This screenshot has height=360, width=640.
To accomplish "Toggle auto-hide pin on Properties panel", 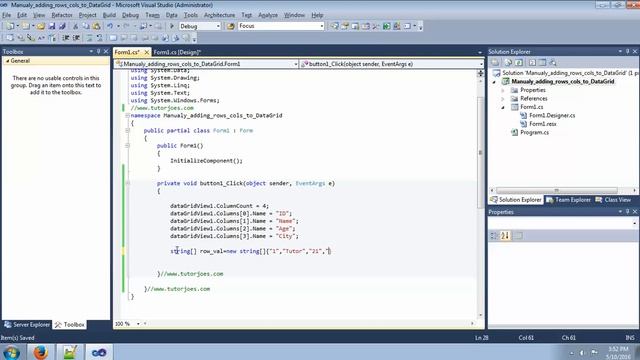I will (x=627, y=212).
